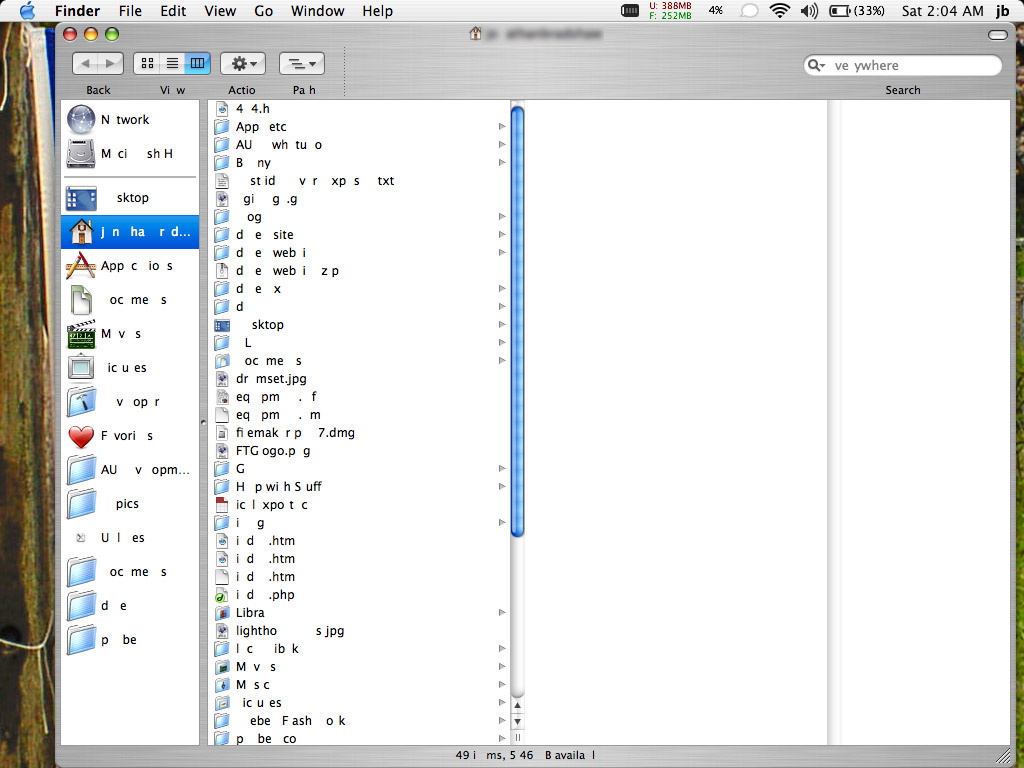
Task: Select the folder containing 'F ash'
Action: pyautogui.click(x=281, y=720)
